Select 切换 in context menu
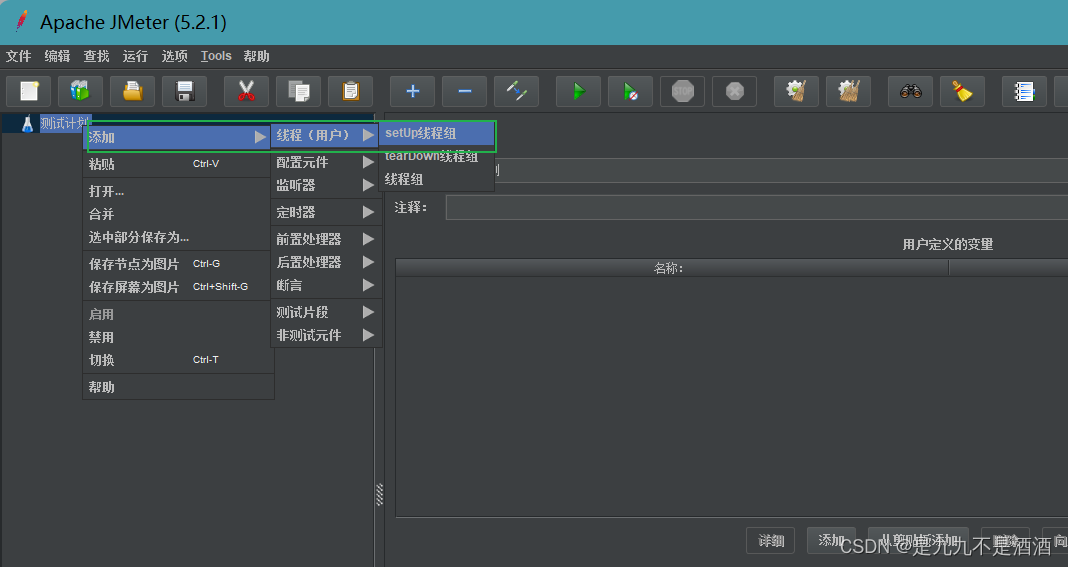The width and height of the screenshot is (1068, 567). (x=178, y=360)
